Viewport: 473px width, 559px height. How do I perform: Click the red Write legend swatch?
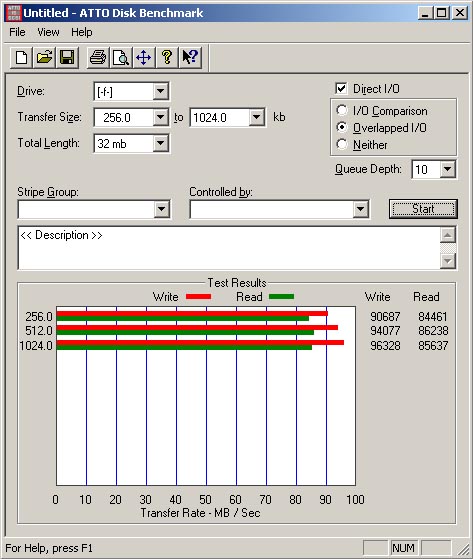[x=199, y=297]
